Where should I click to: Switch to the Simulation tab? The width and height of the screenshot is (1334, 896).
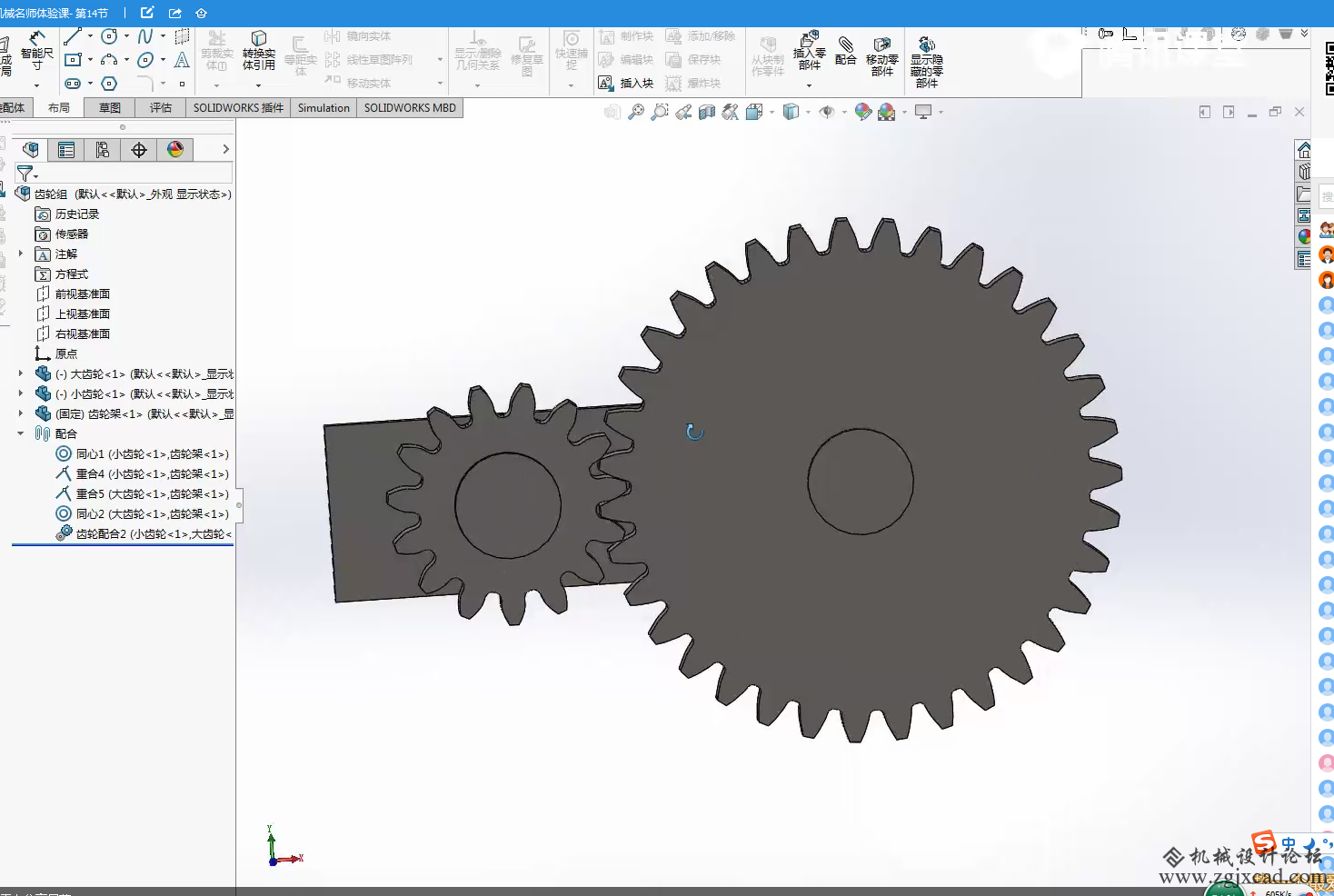coord(324,108)
